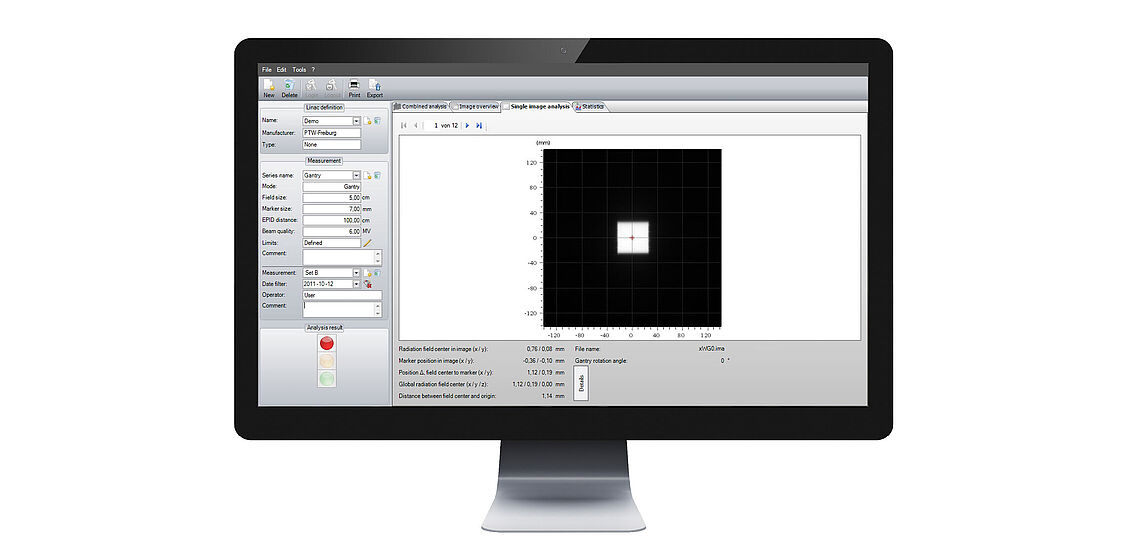Go to next image arrow
1140x536 pixels.
click(467, 125)
